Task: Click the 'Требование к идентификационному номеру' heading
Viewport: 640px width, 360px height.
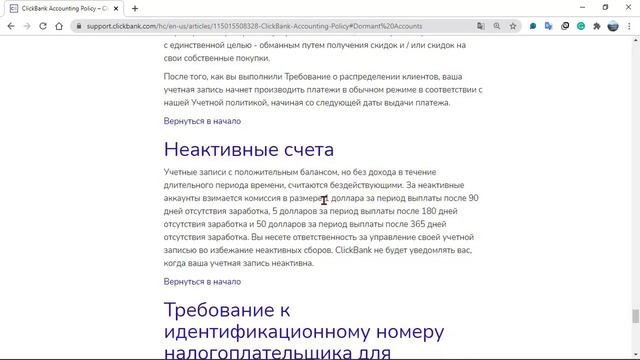Action: (304, 331)
